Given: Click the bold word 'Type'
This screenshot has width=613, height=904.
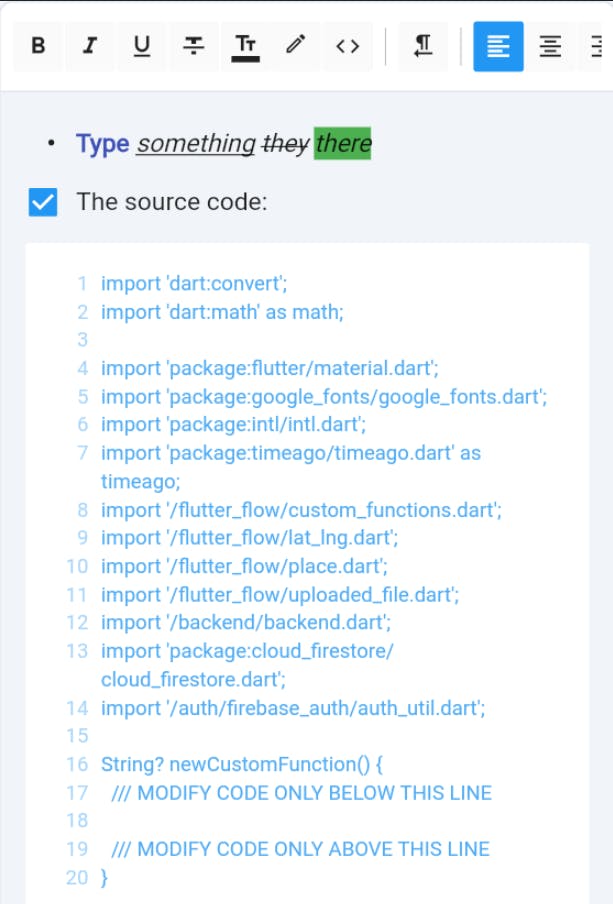Looking at the screenshot, I should (102, 144).
